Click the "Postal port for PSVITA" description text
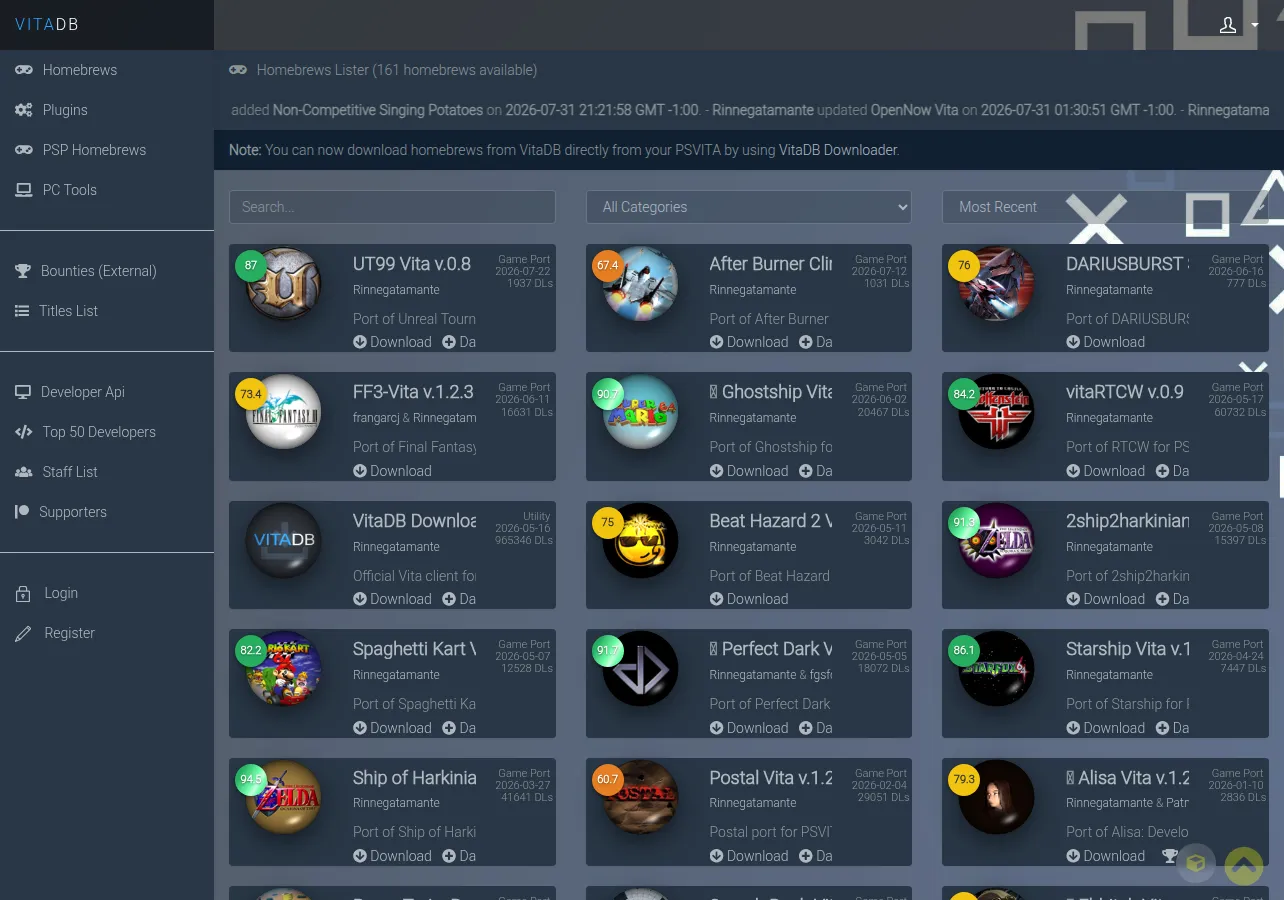 pyautogui.click(x=771, y=832)
